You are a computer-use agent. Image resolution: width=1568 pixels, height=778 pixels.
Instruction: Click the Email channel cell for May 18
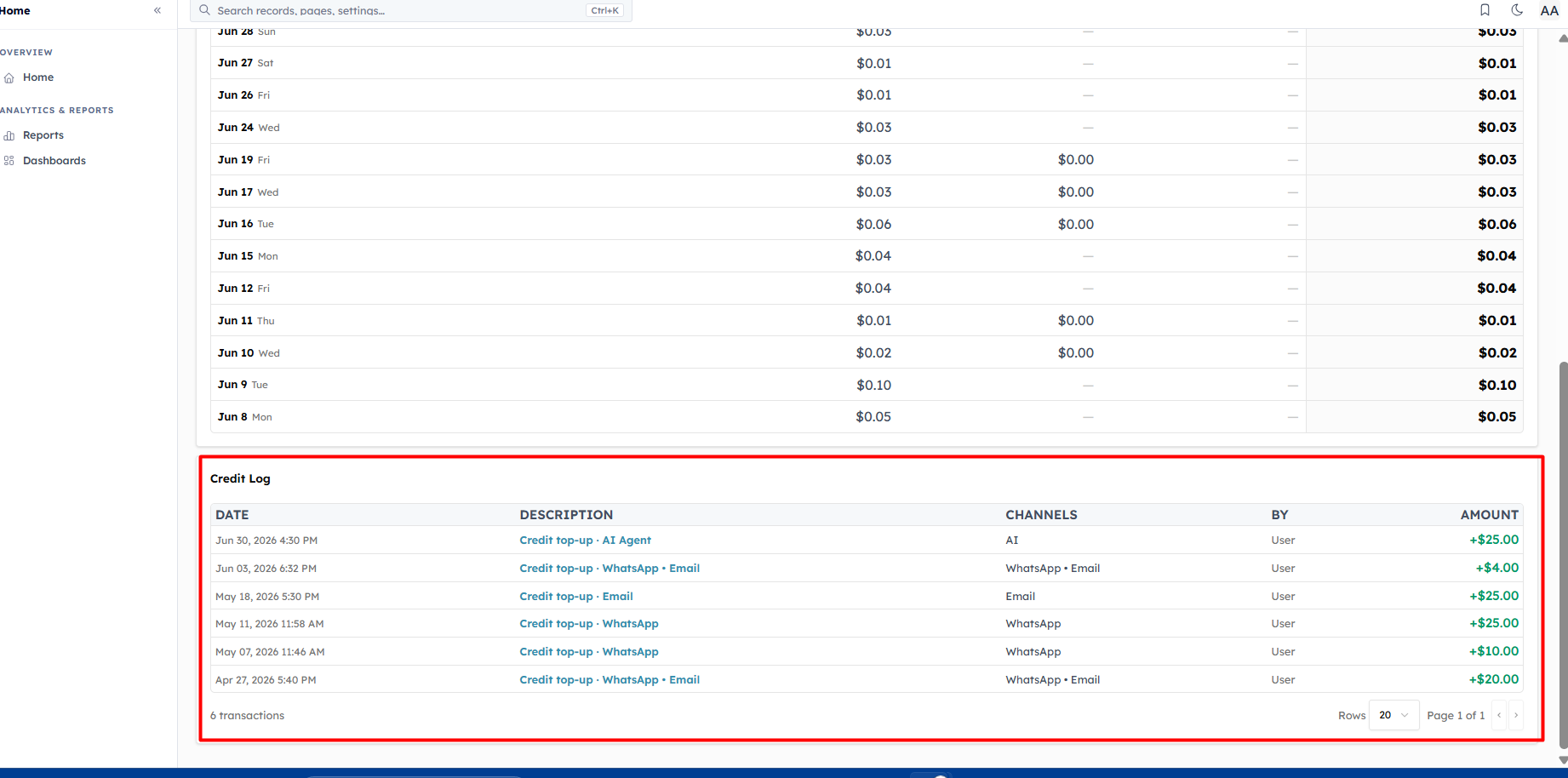pyautogui.click(x=1020, y=596)
